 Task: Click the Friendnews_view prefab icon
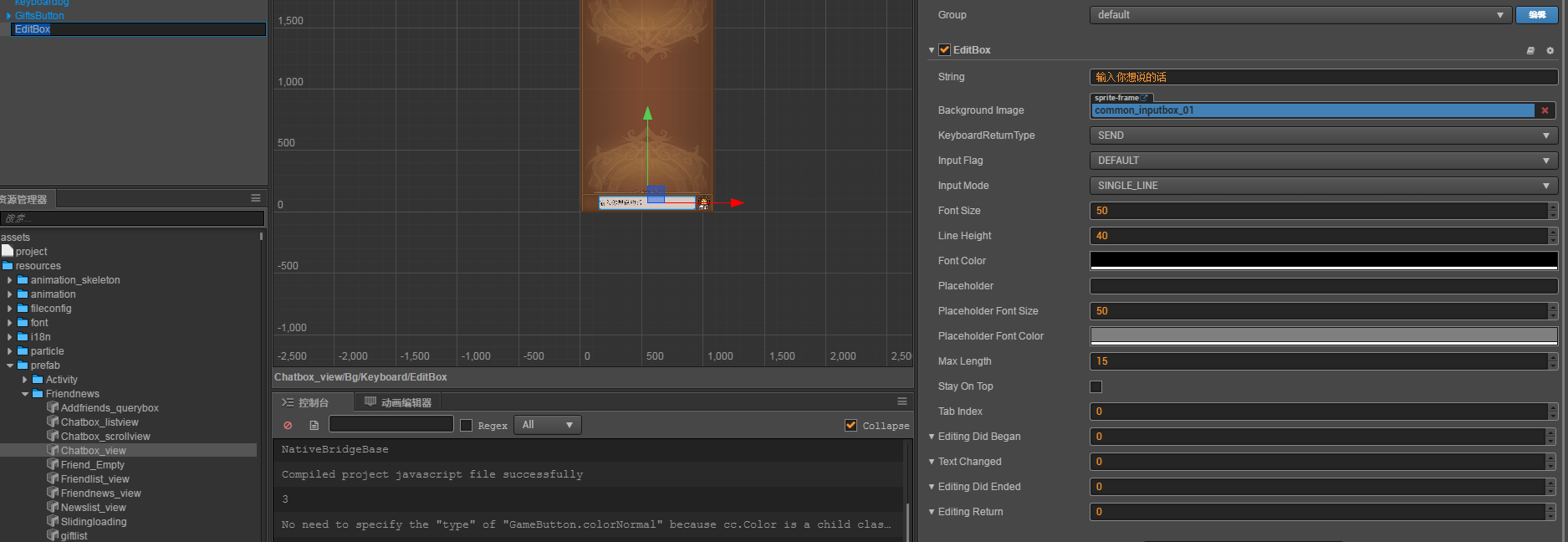[53, 493]
